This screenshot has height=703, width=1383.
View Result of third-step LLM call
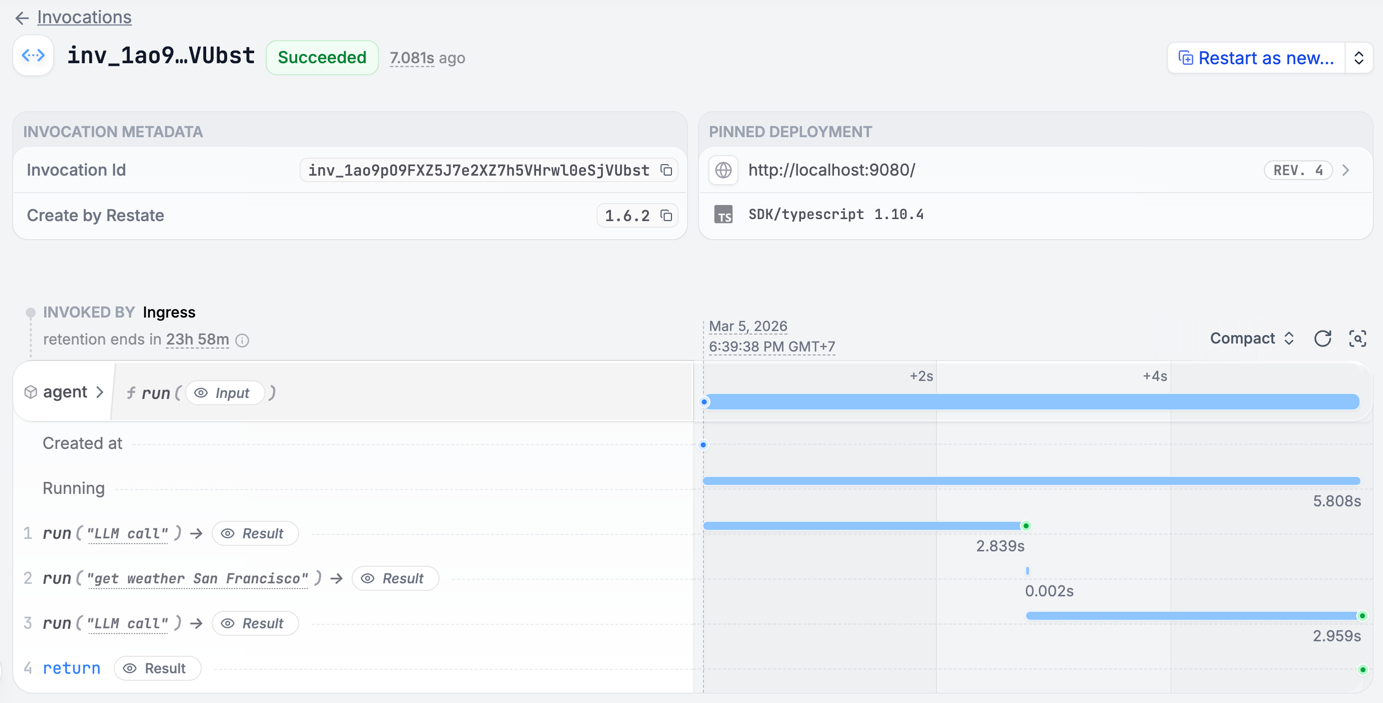tap(254, 624)
